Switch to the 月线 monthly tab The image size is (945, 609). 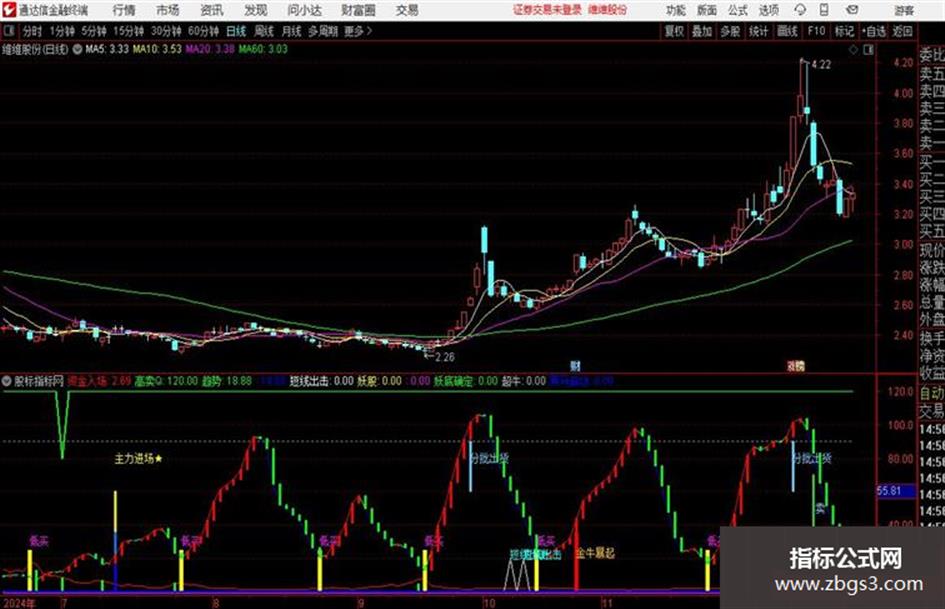[x=292, y=31]
